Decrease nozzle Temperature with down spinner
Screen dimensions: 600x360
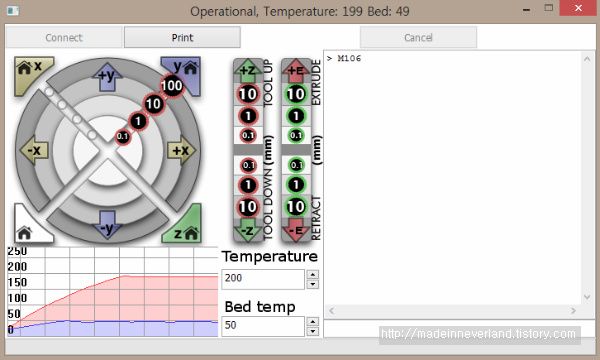coord(313,284)
